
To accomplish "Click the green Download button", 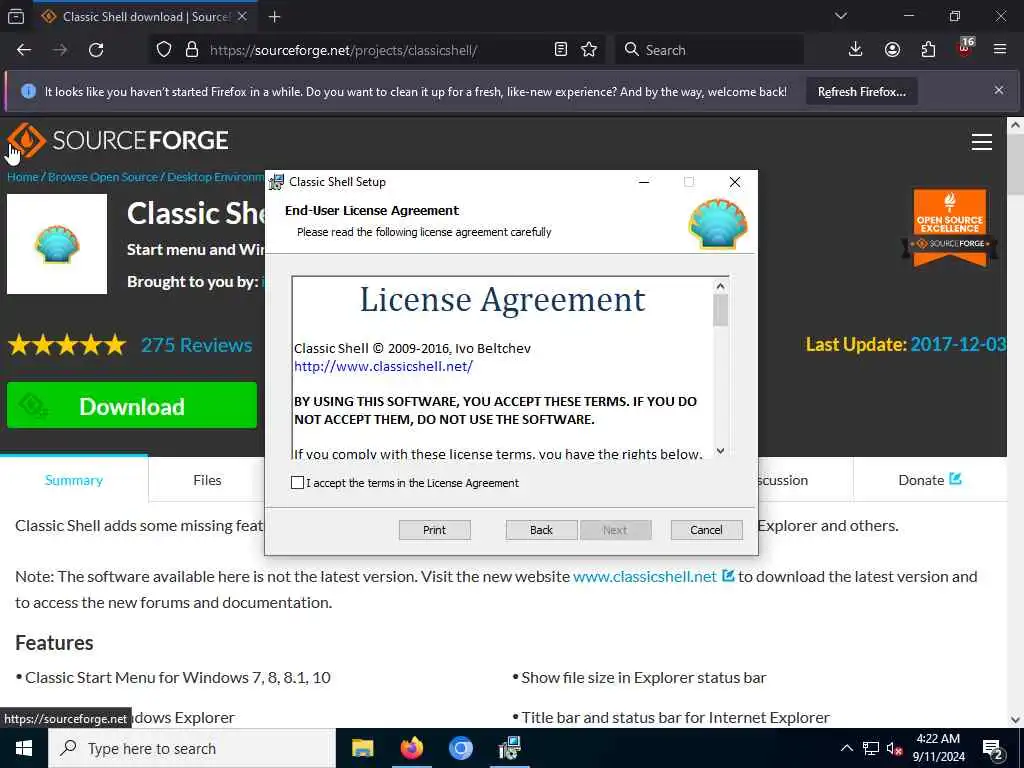I will pos(132,406).
